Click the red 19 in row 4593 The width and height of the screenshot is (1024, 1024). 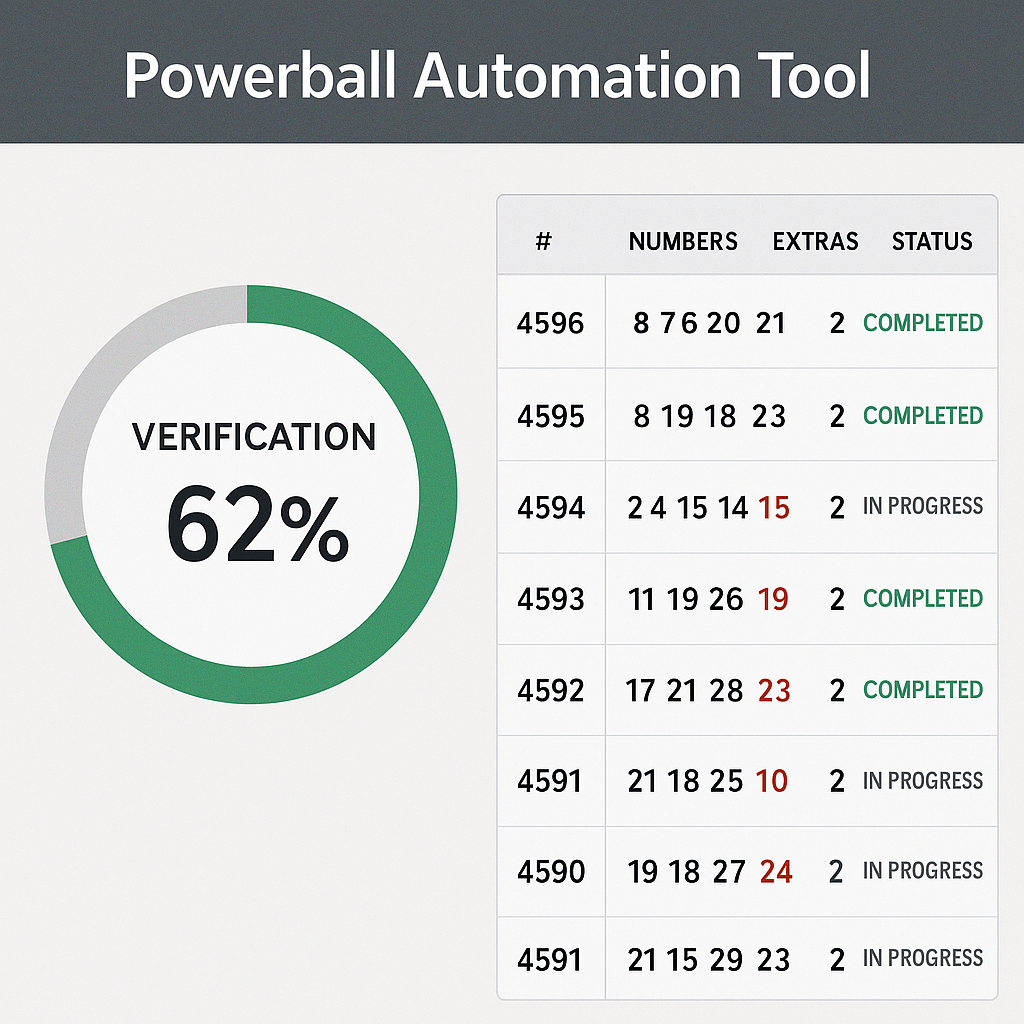click(x=773, y=600)
